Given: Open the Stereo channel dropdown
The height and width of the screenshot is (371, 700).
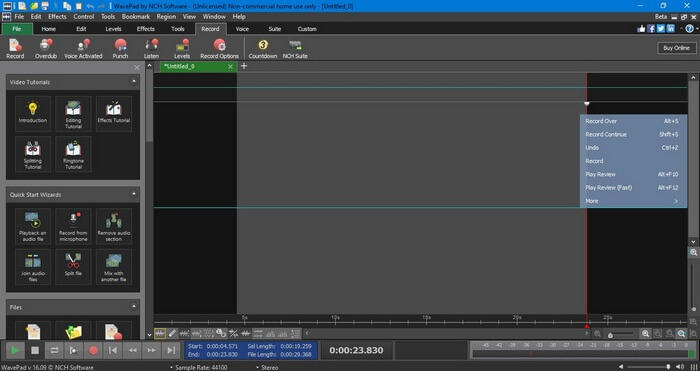Looking at the screenshot, I should point(267,367).
